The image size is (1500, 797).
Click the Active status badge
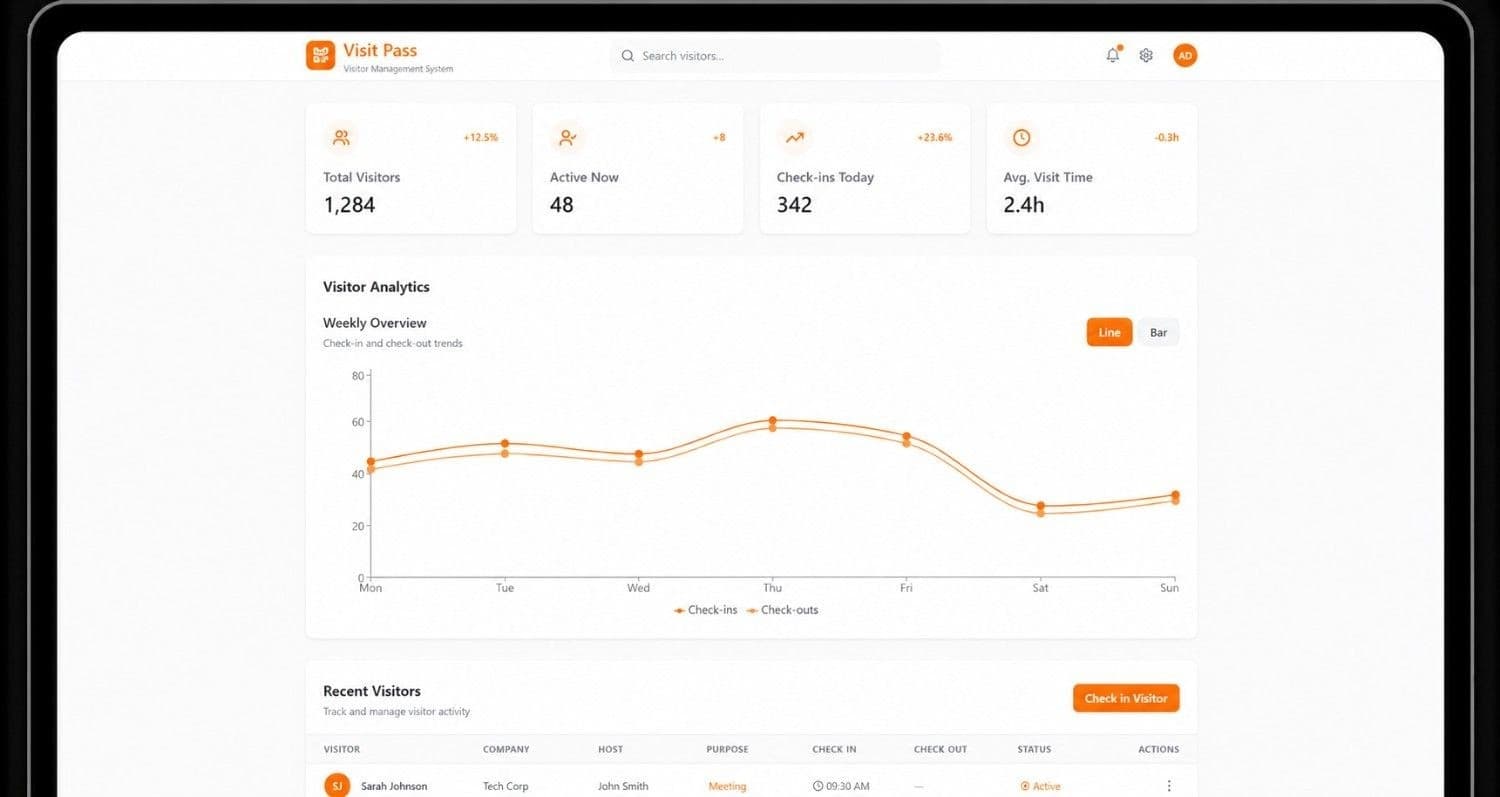(1040, 786)
